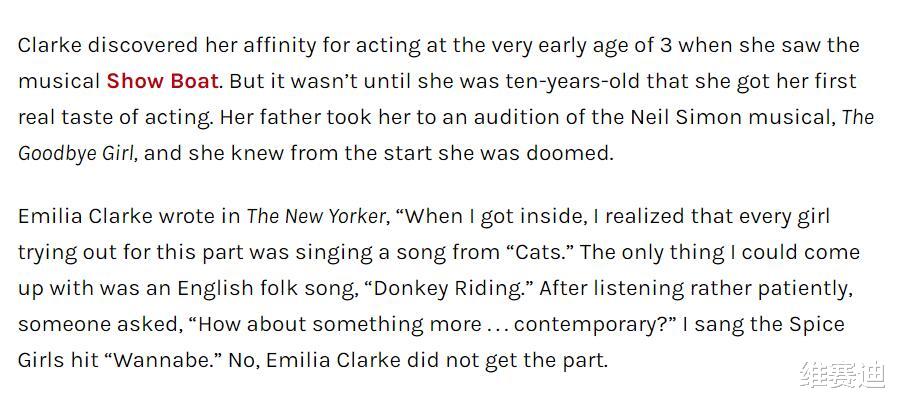Click the word "contemporary?" in the quote
This screenshot has height=407, width=900.
point(597,324)
